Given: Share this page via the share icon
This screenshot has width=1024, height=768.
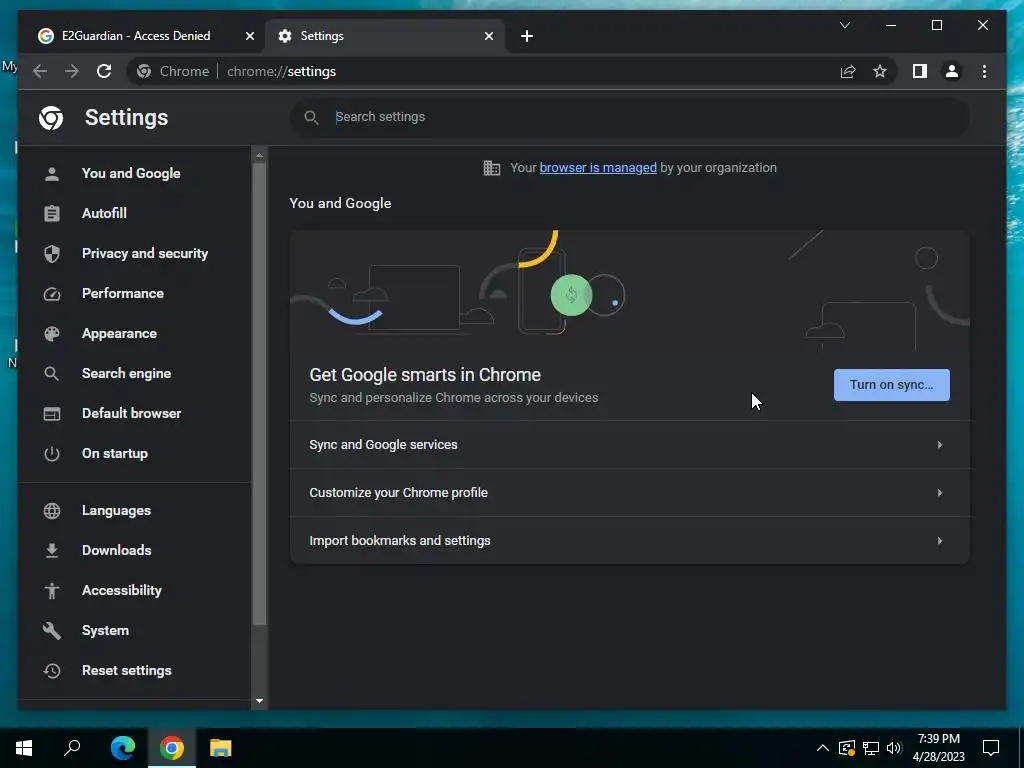Looking at the screenshot, I should click(848, 71).
